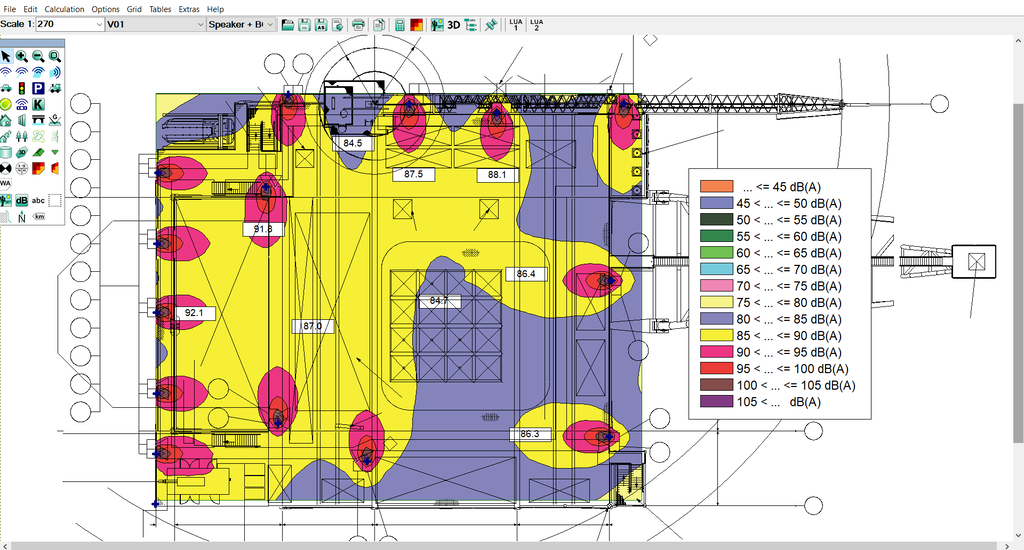Click the printer icon in toolbar
The height and width of the screenshot is (550, 1024).
359,24
